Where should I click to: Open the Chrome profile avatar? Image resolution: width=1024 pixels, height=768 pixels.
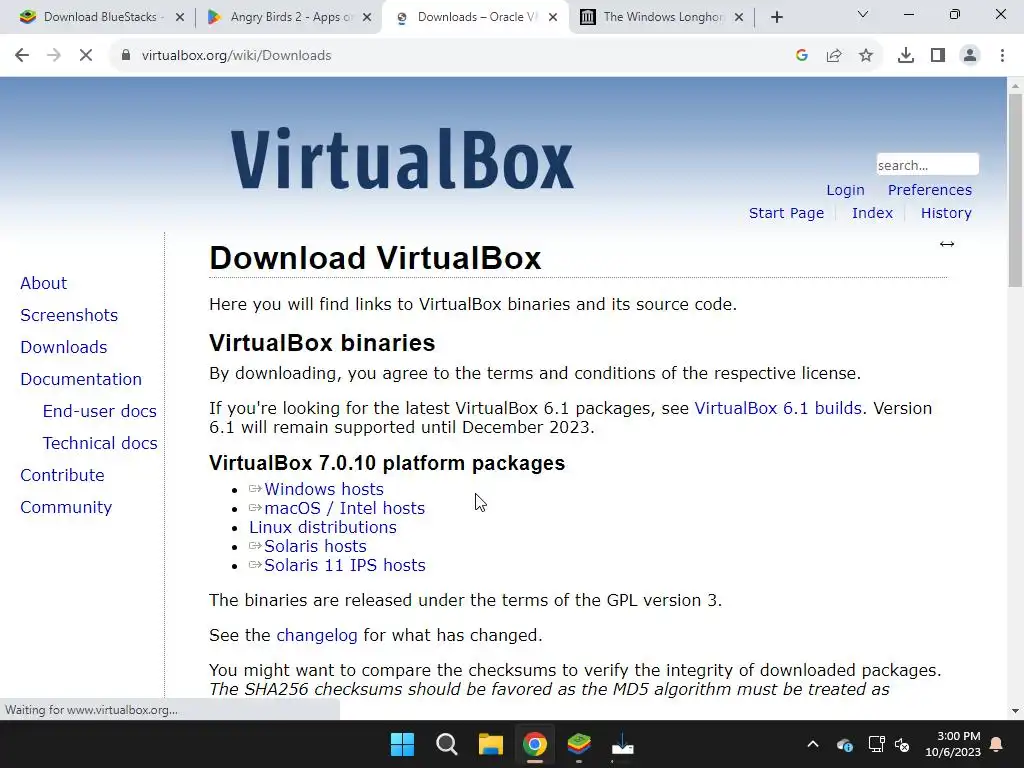(x=970, y=56)
